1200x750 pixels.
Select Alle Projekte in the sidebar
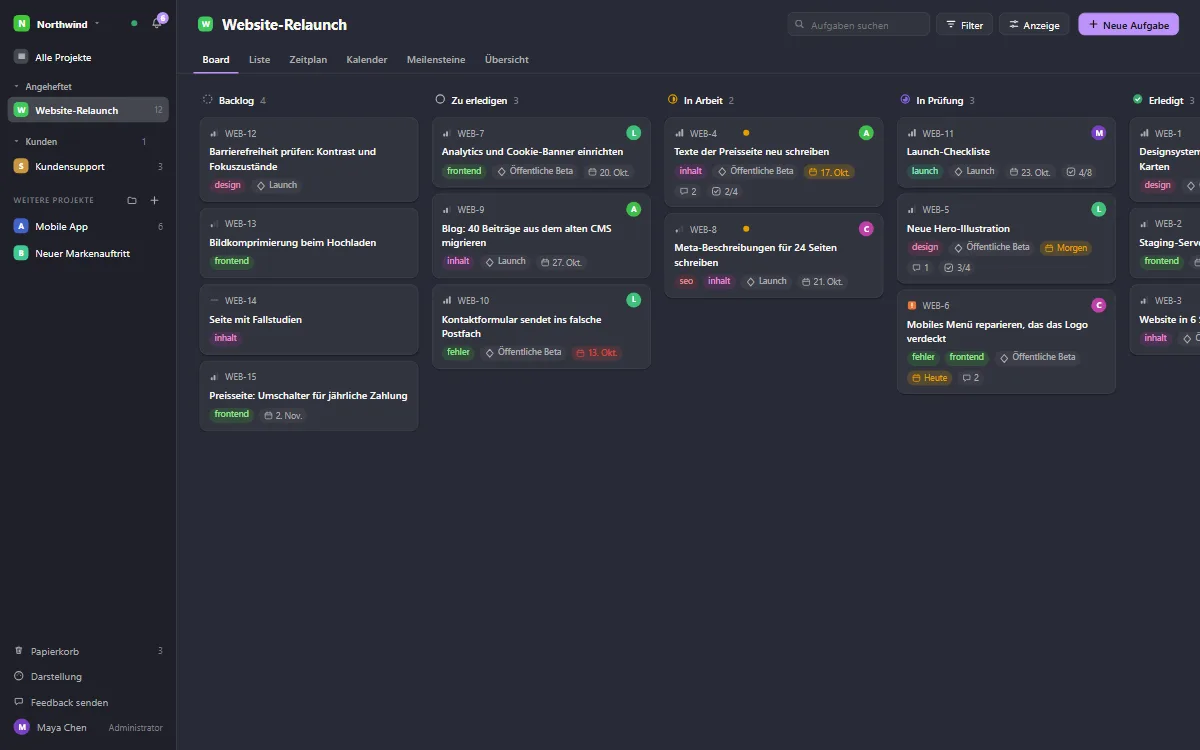click(88, 58)
